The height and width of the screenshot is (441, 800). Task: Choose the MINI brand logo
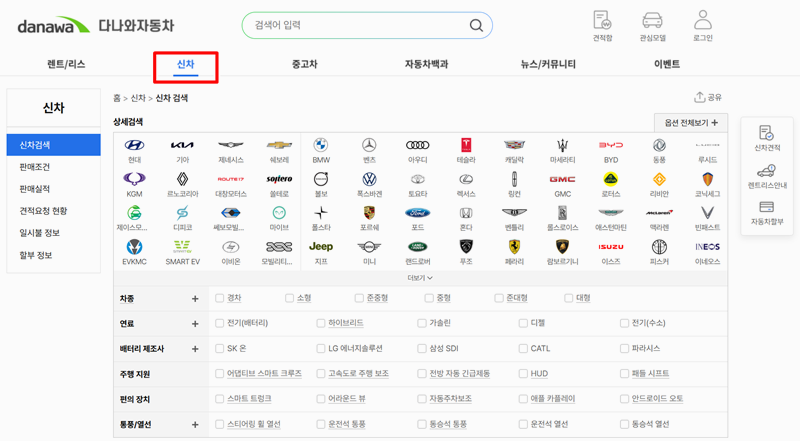(369, 247)
